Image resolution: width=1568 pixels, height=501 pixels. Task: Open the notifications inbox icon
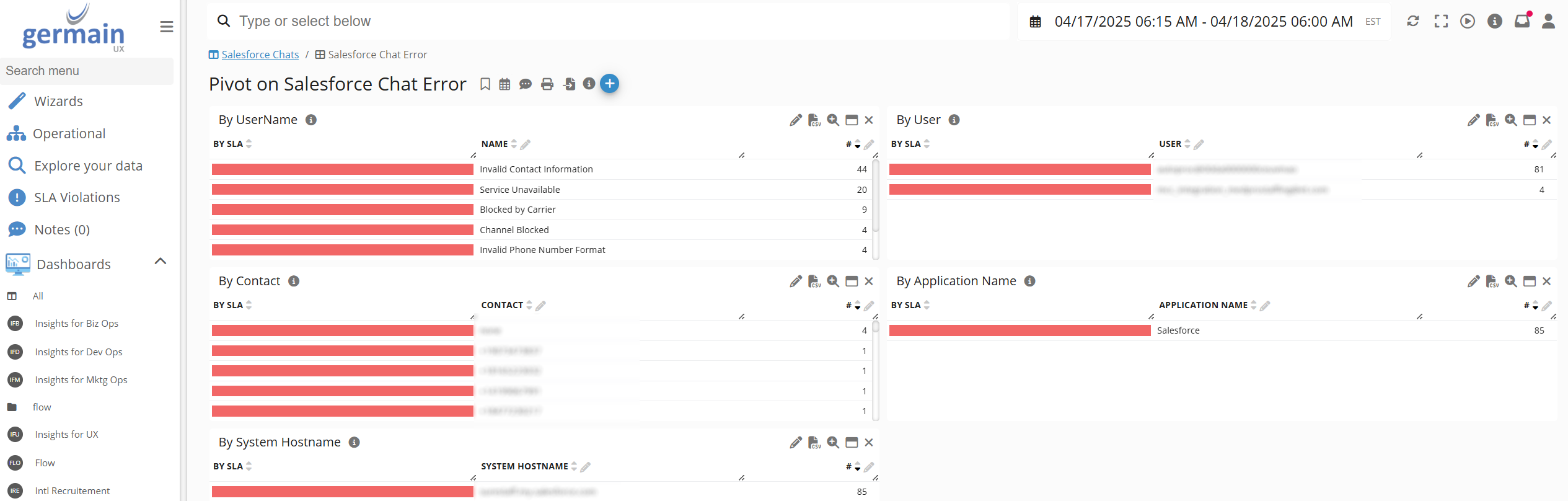point(1522,21)
